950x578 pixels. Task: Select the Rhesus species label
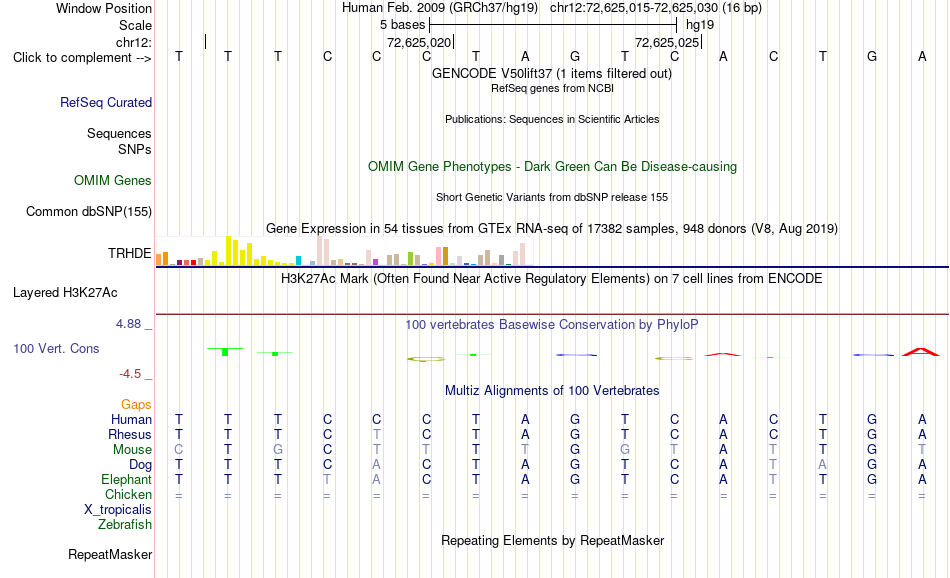pyautogui.click(x=130, y=434)
